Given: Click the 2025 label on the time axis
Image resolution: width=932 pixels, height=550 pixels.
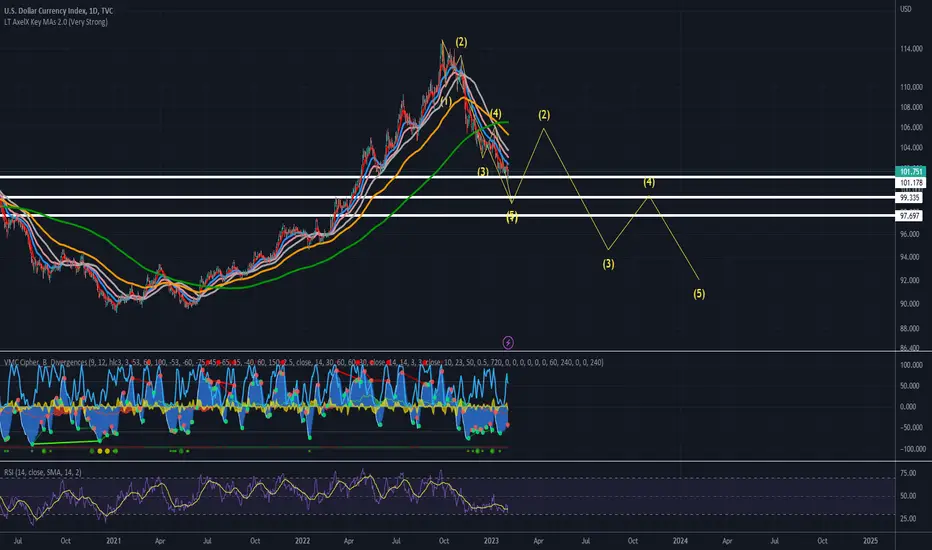Looking at the screenshot, I should point(870,541).
